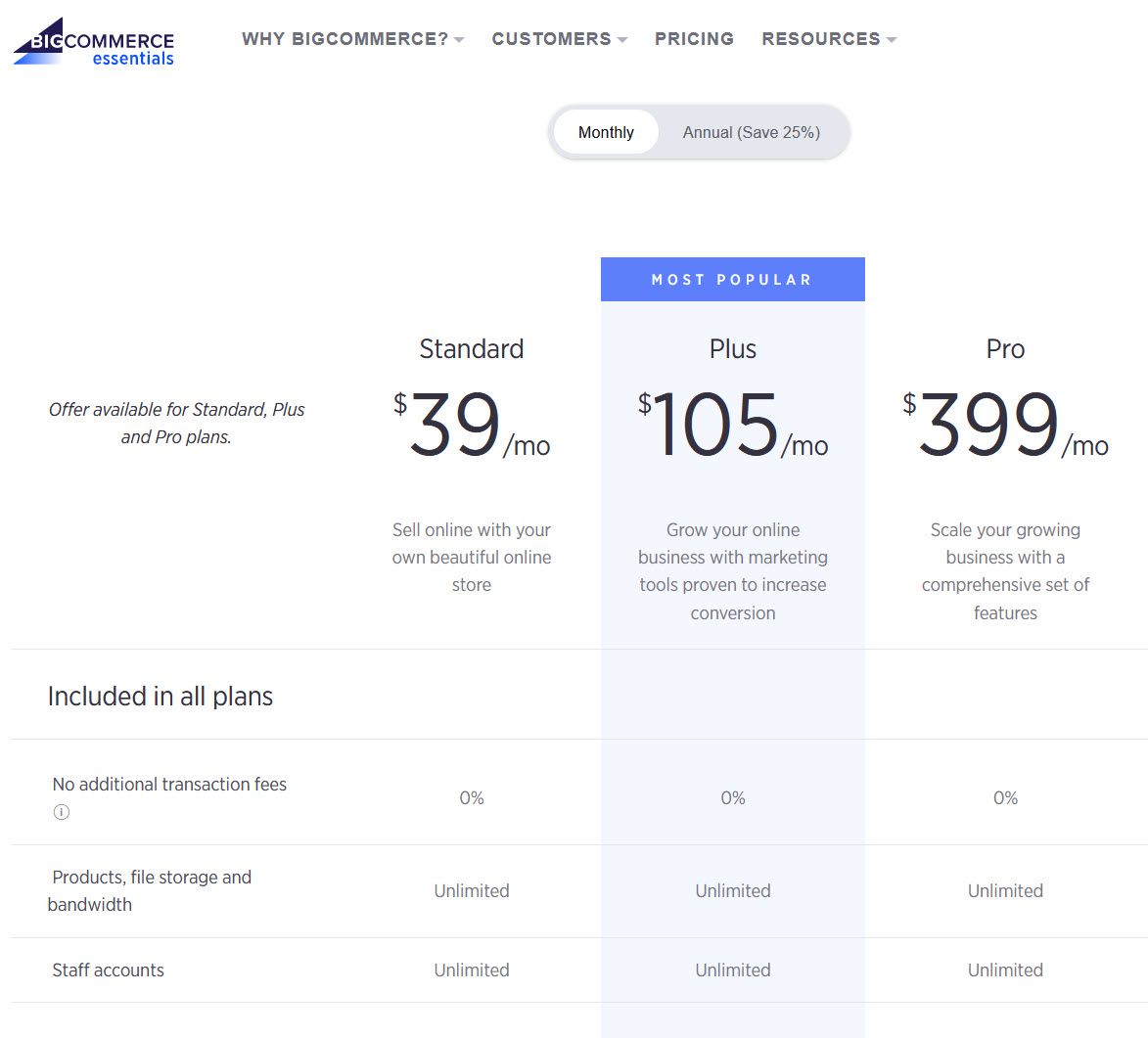Expand the Resources menu arrow

click(891, 39)
